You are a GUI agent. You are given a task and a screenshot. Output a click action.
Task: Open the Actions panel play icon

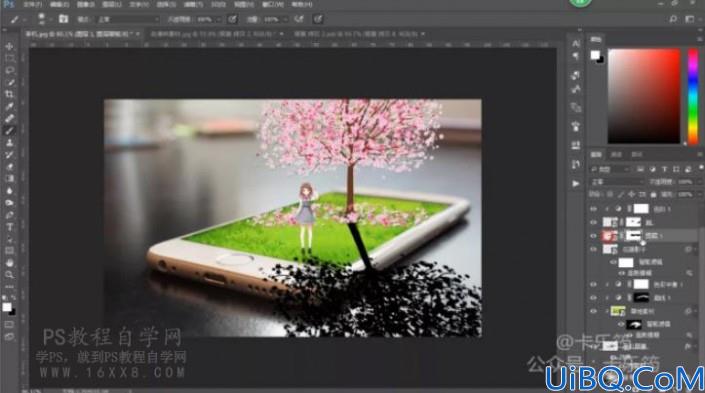click(576, 183)
